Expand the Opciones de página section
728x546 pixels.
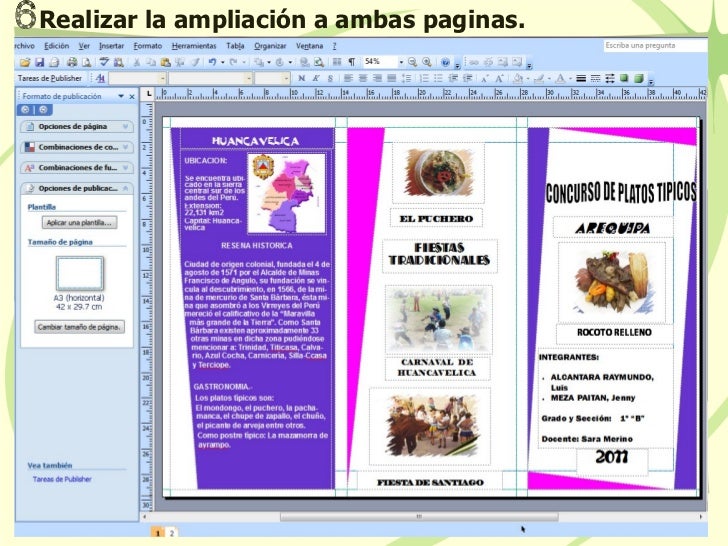77,126
